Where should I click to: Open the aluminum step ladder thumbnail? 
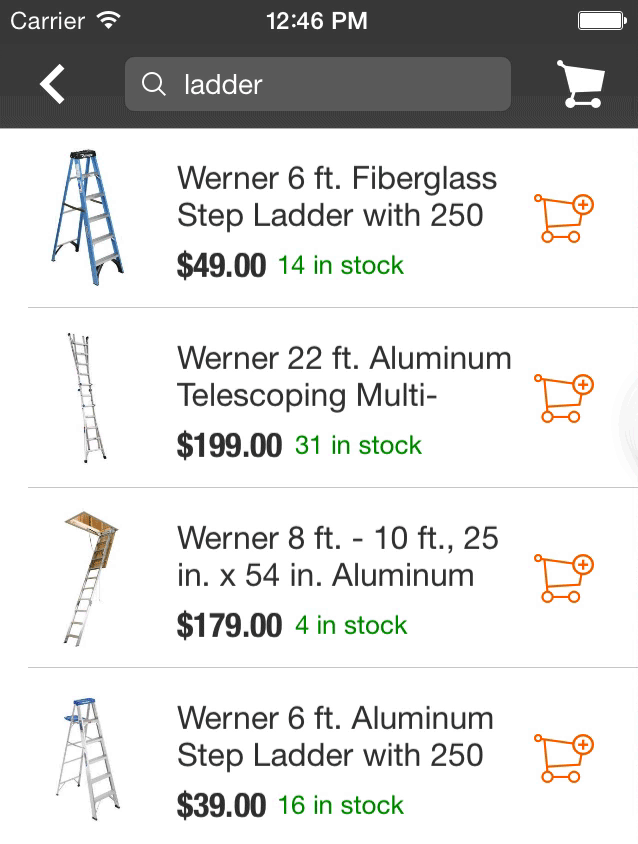pyautogui.click(x=88, y=758)
